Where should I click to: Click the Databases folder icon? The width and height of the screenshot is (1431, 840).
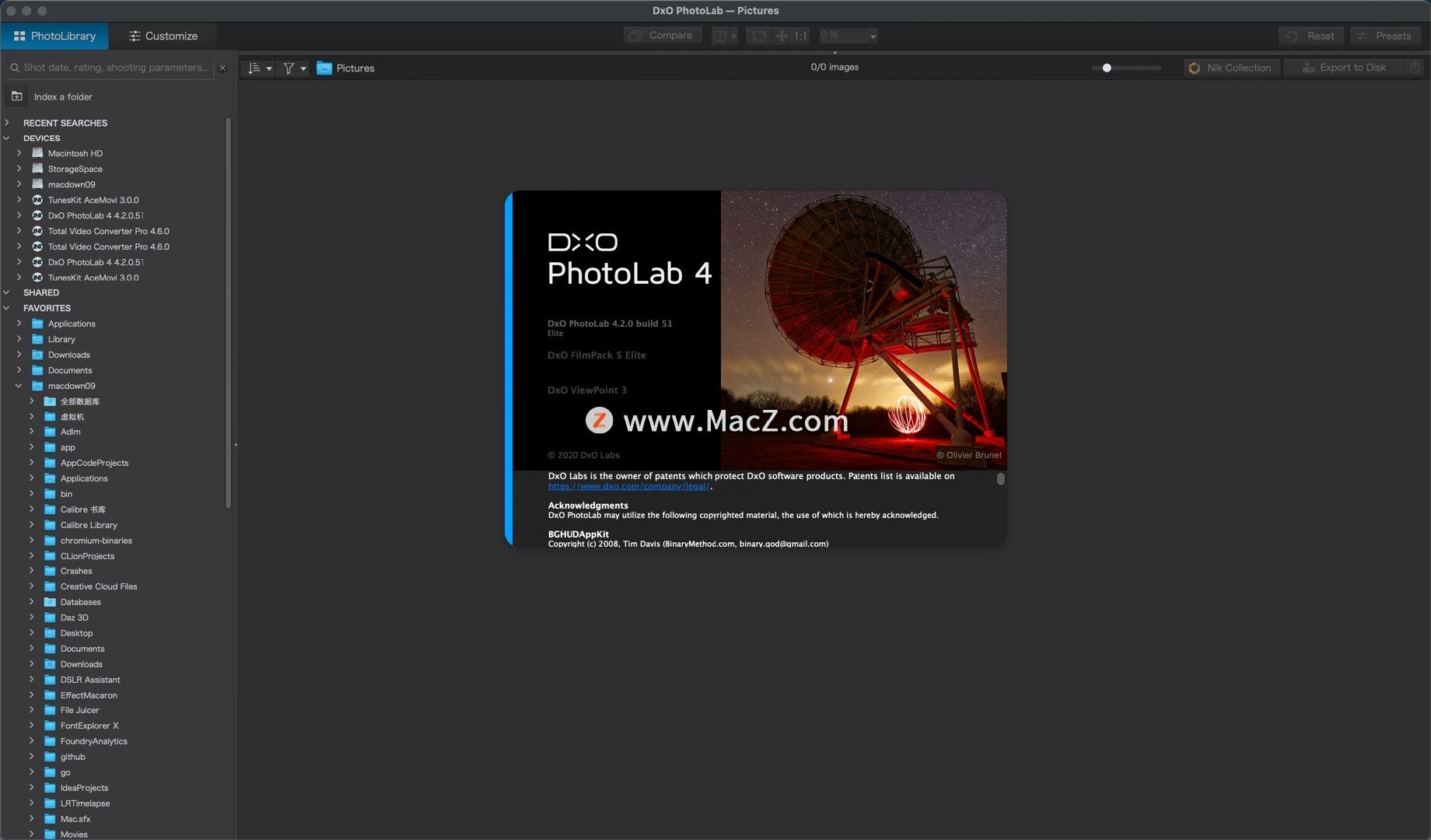coord(50,602)
